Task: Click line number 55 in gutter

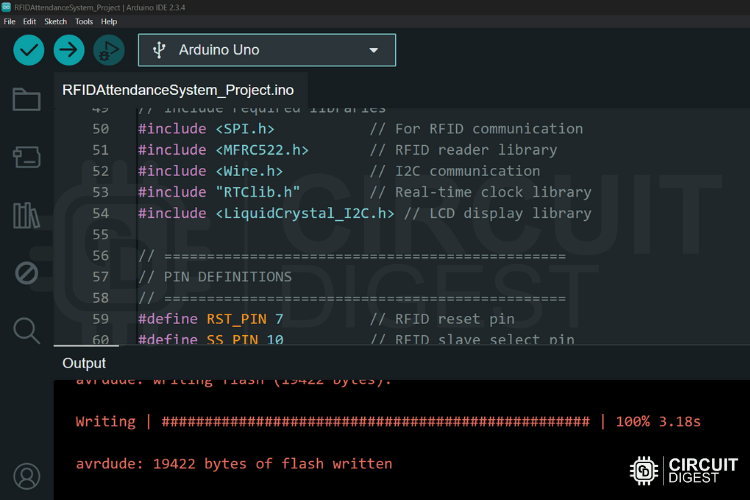Action: click(x=100, y=234)
